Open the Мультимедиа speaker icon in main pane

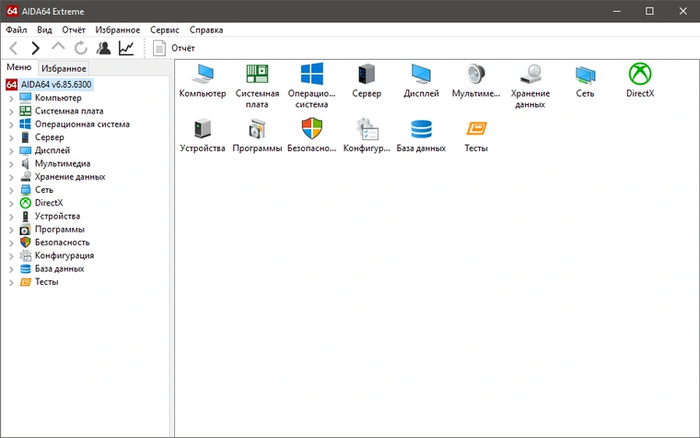click(476, 74)
